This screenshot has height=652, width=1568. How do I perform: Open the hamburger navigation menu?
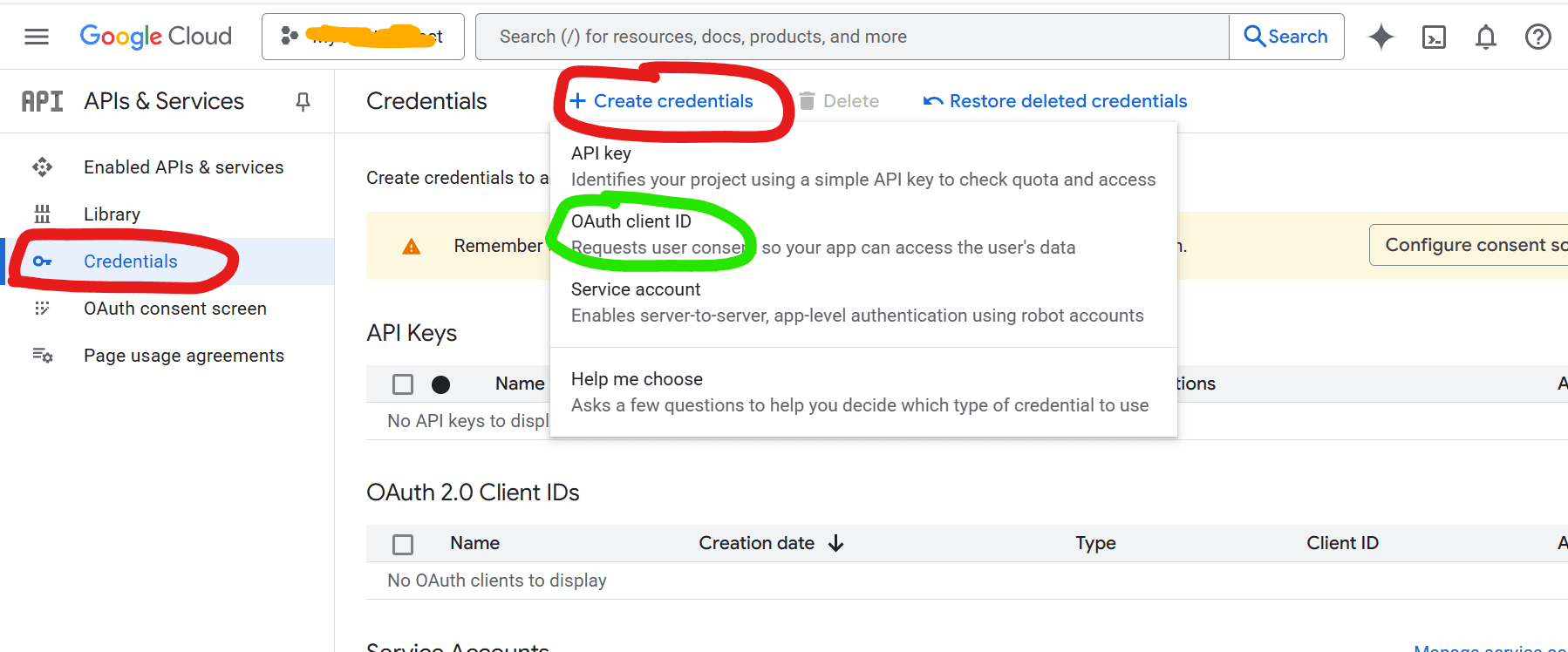37,37
